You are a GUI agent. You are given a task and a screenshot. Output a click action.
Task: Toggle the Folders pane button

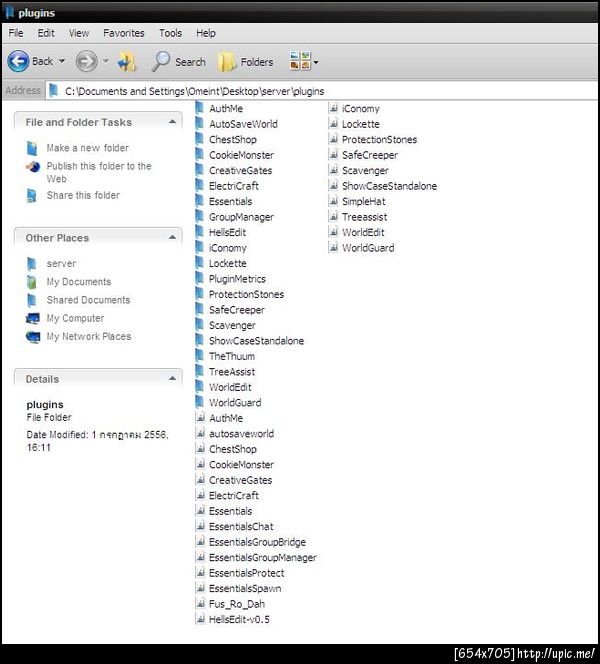pyautogui.click(x=245, y=62)
